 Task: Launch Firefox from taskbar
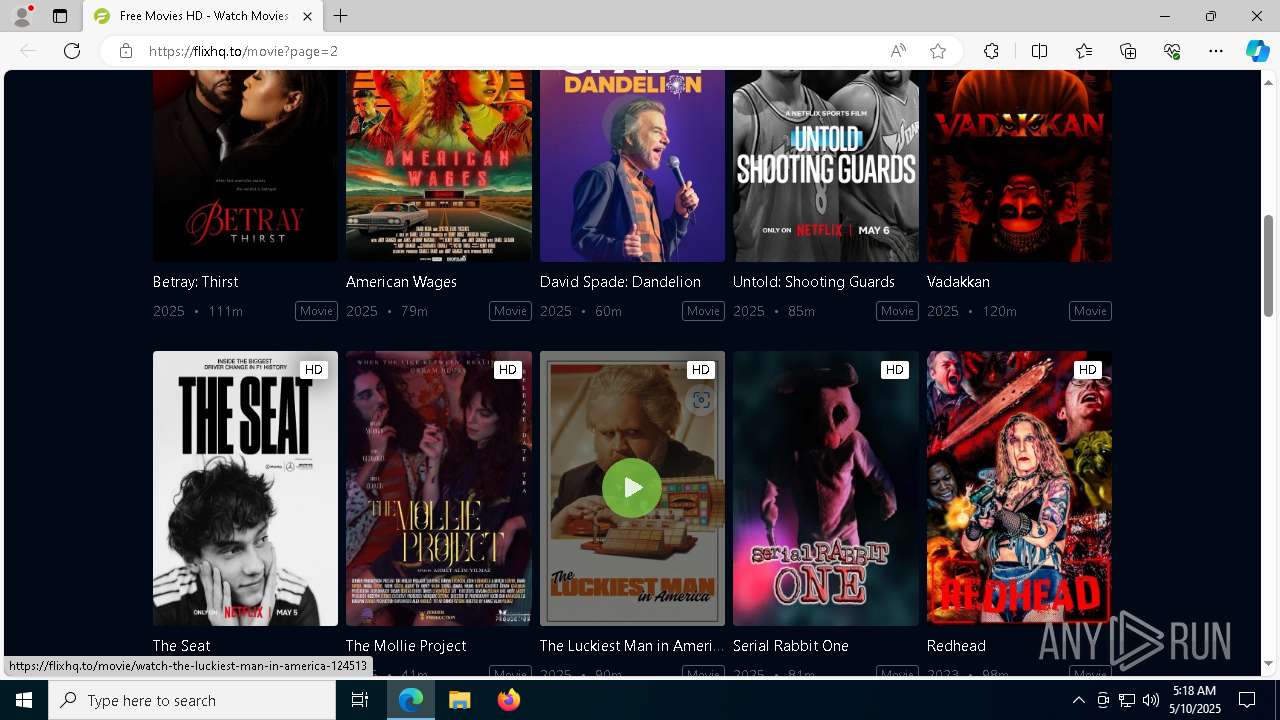tap(509, 700)
